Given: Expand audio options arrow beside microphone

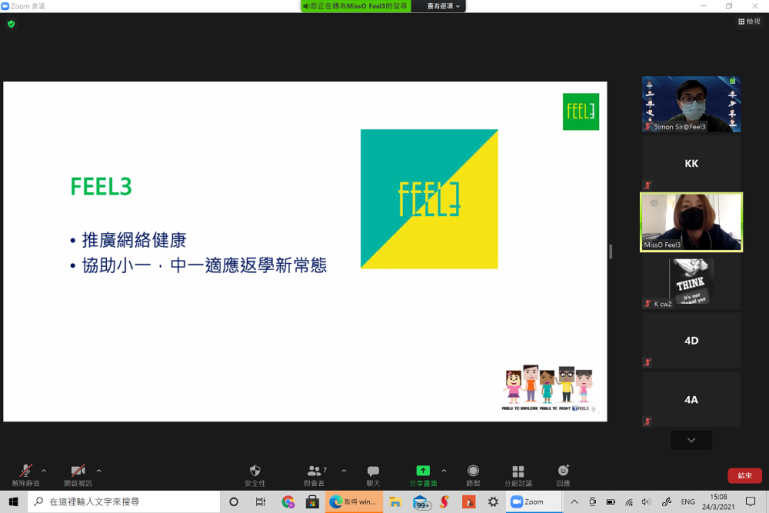Looking at the screenshot, I should coord(44,471).
